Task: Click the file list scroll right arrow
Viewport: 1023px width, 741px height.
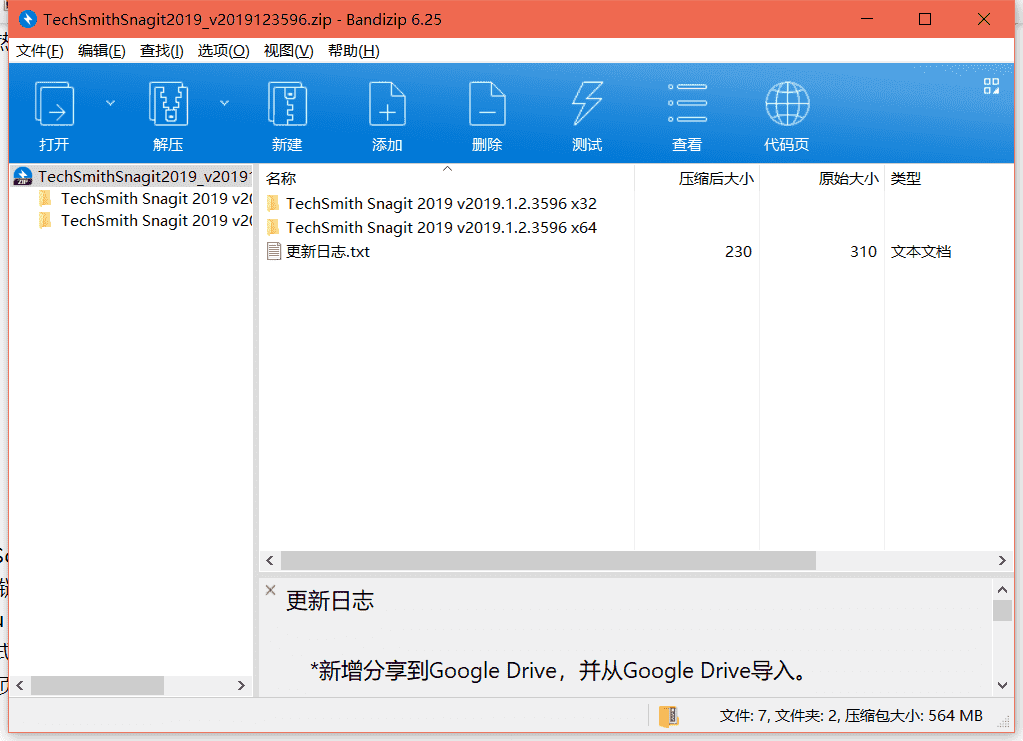Action: pyautogui.click(x=1002, y=560)
